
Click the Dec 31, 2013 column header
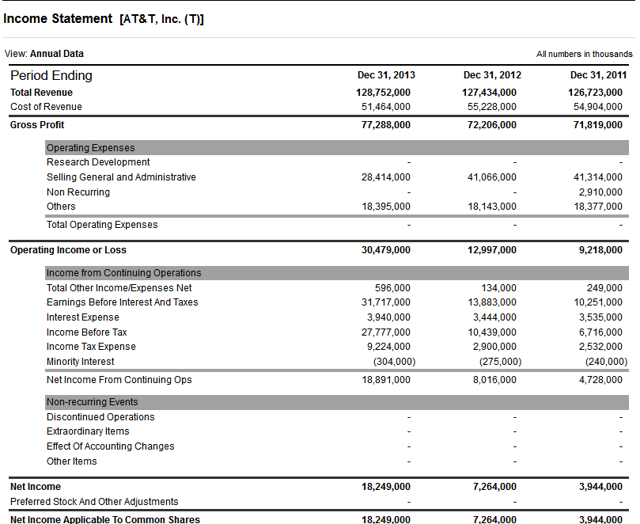(386, 75)
